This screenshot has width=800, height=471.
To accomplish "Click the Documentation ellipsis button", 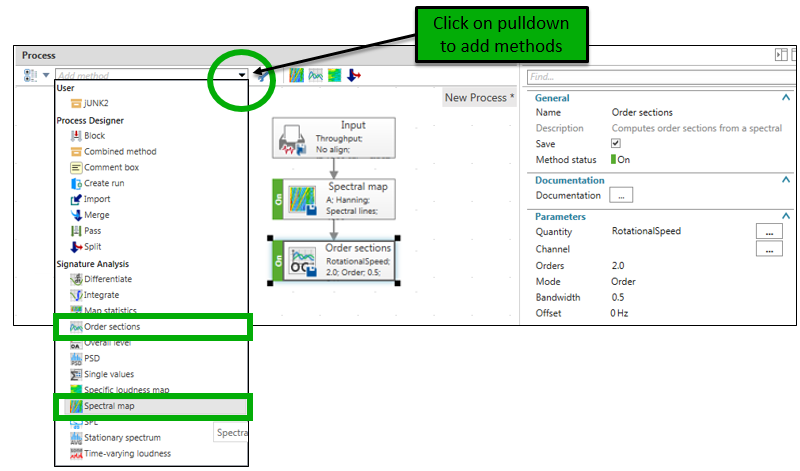I will 621,196.
